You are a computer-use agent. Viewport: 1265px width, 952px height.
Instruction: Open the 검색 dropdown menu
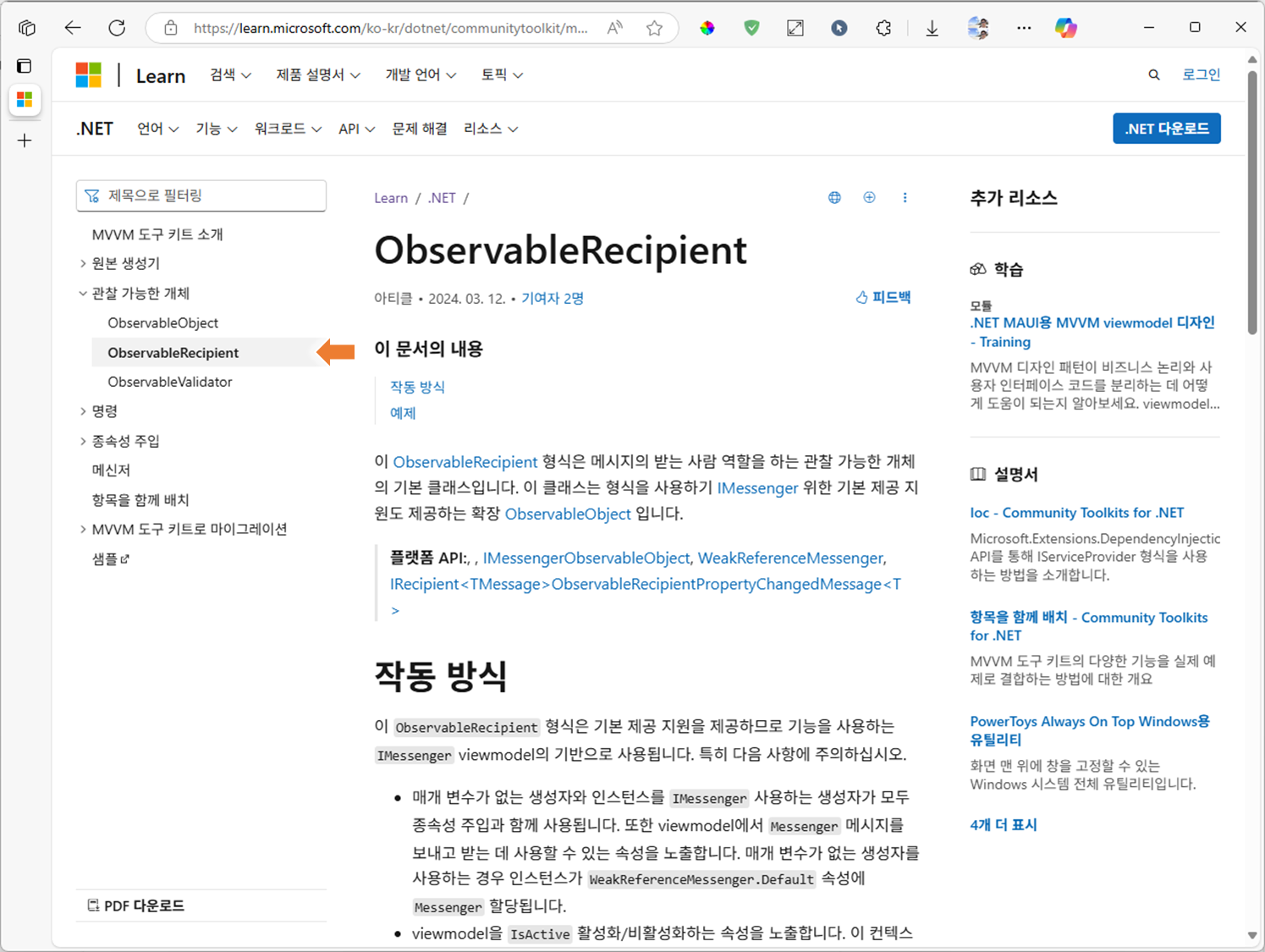point(231,75)
